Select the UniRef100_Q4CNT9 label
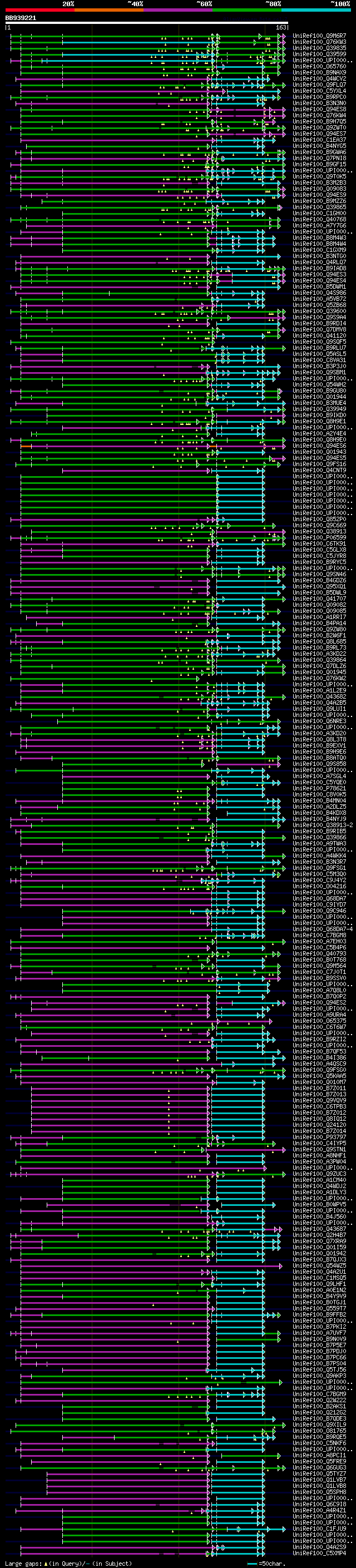Screen dimensions: 356x1568 [x=319, y=470]
